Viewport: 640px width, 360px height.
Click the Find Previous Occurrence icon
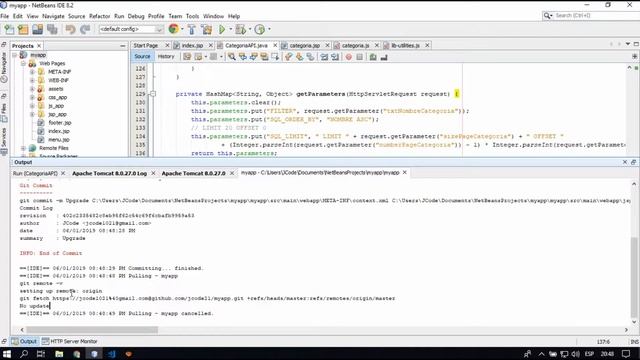(243, 57)
